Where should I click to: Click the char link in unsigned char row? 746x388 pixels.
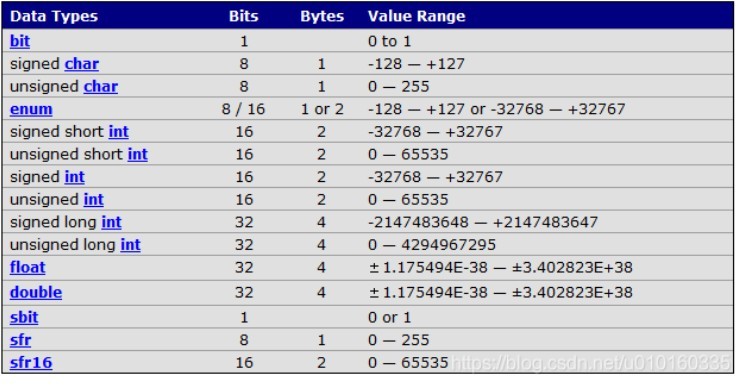pyautogui.click(x=101, y=87)
